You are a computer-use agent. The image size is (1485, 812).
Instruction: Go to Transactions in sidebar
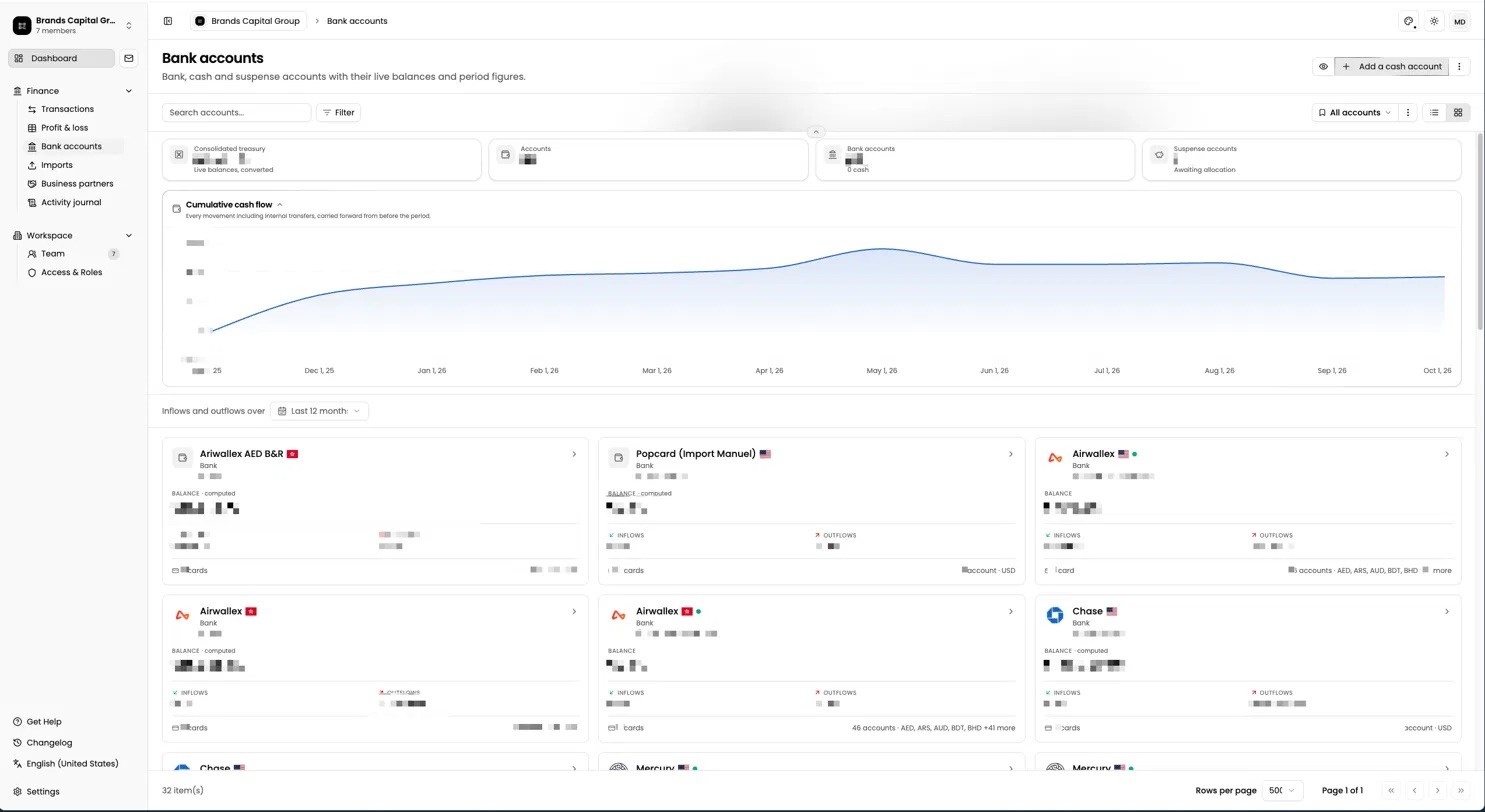(67, 109)
